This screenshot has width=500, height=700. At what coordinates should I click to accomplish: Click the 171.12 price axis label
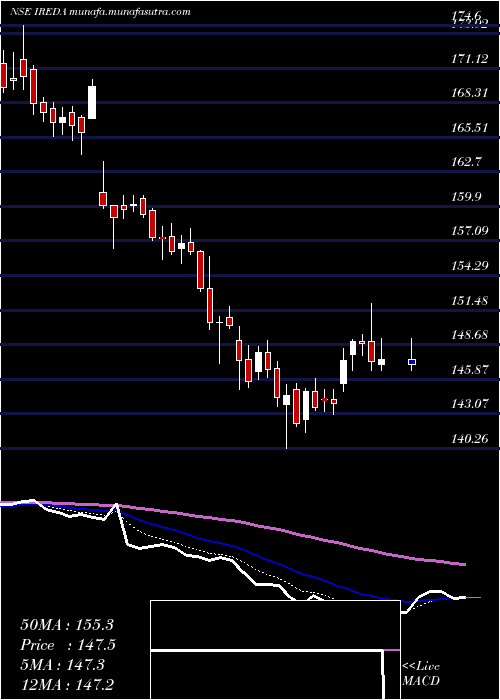(x=469, y=58)
